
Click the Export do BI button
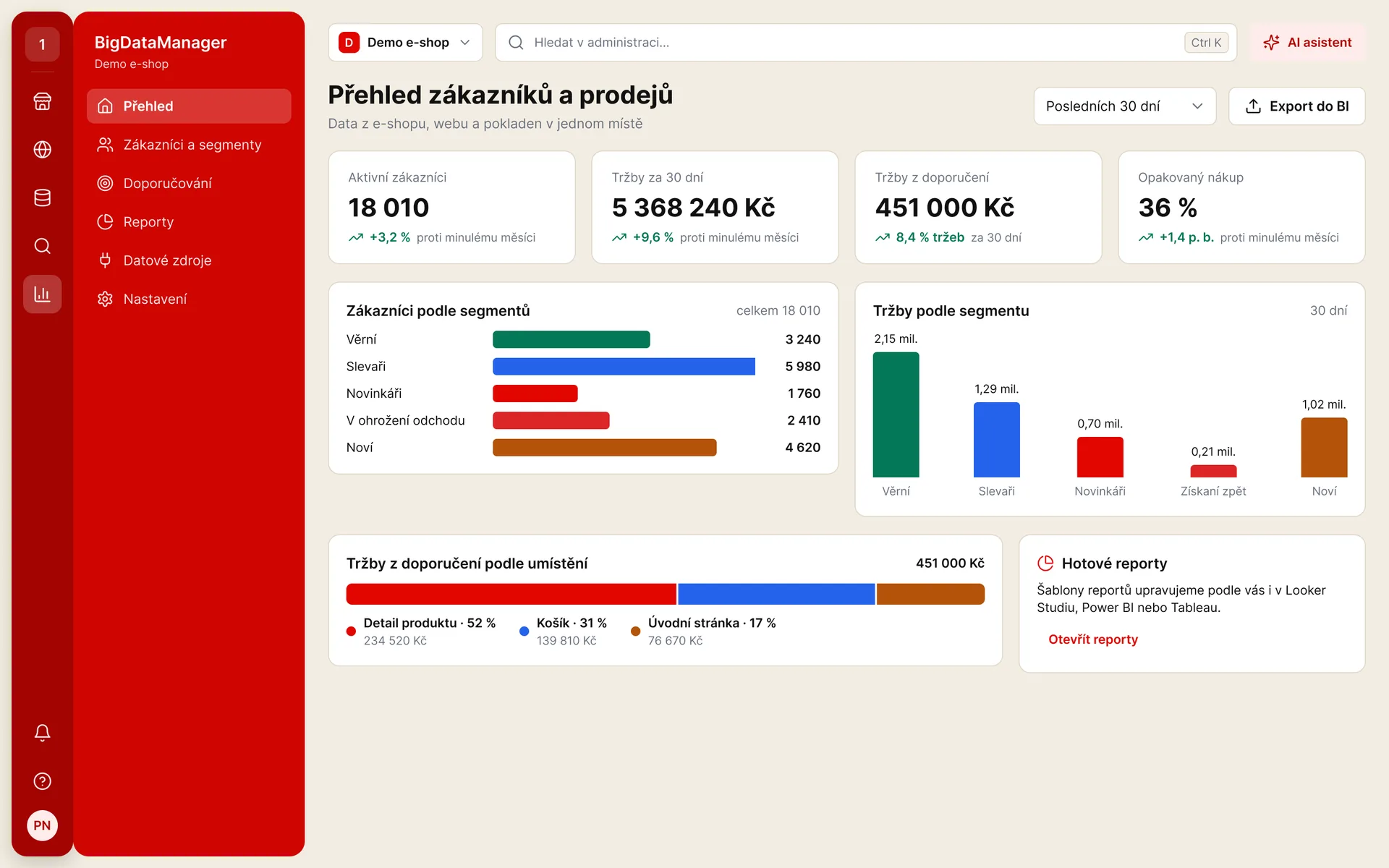pos(1296,106)
